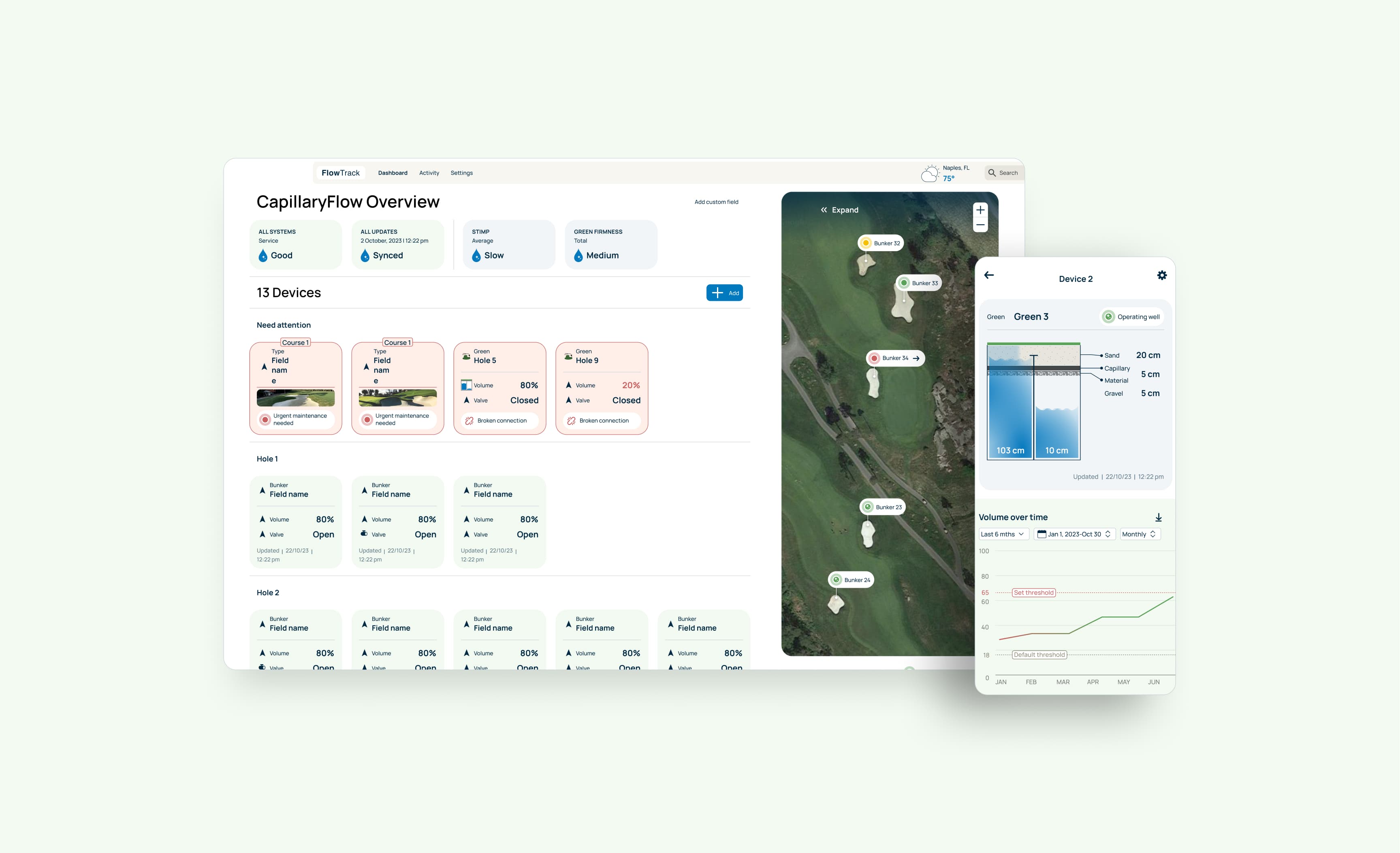Select the Bunker 34 map marker
Screen dimensions: 1400x853
(895, 358)
